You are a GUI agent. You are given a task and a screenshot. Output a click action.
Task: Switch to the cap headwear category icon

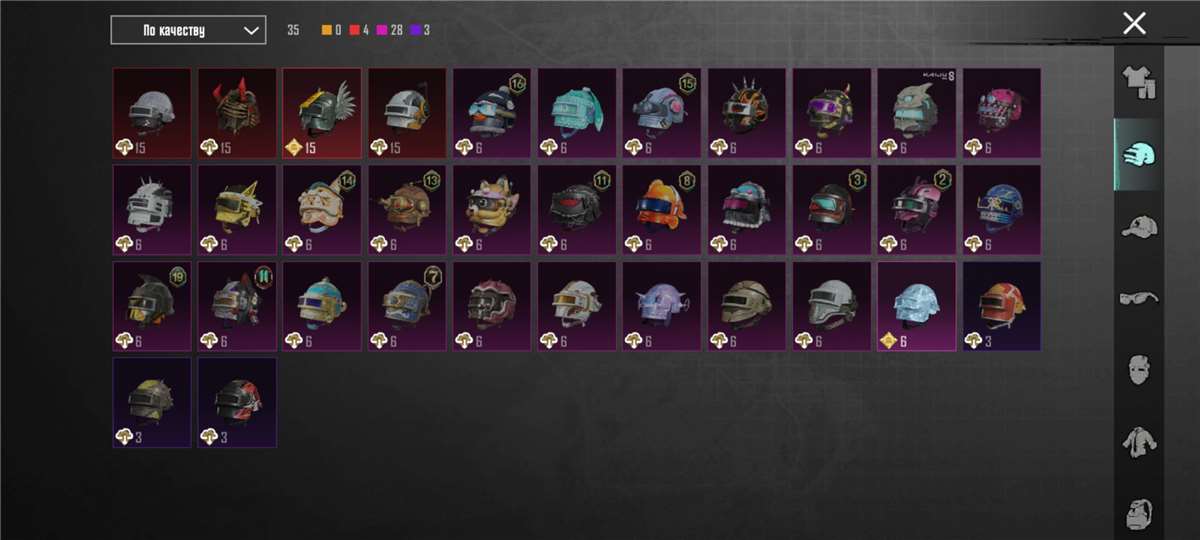(x=1138, y=226)
